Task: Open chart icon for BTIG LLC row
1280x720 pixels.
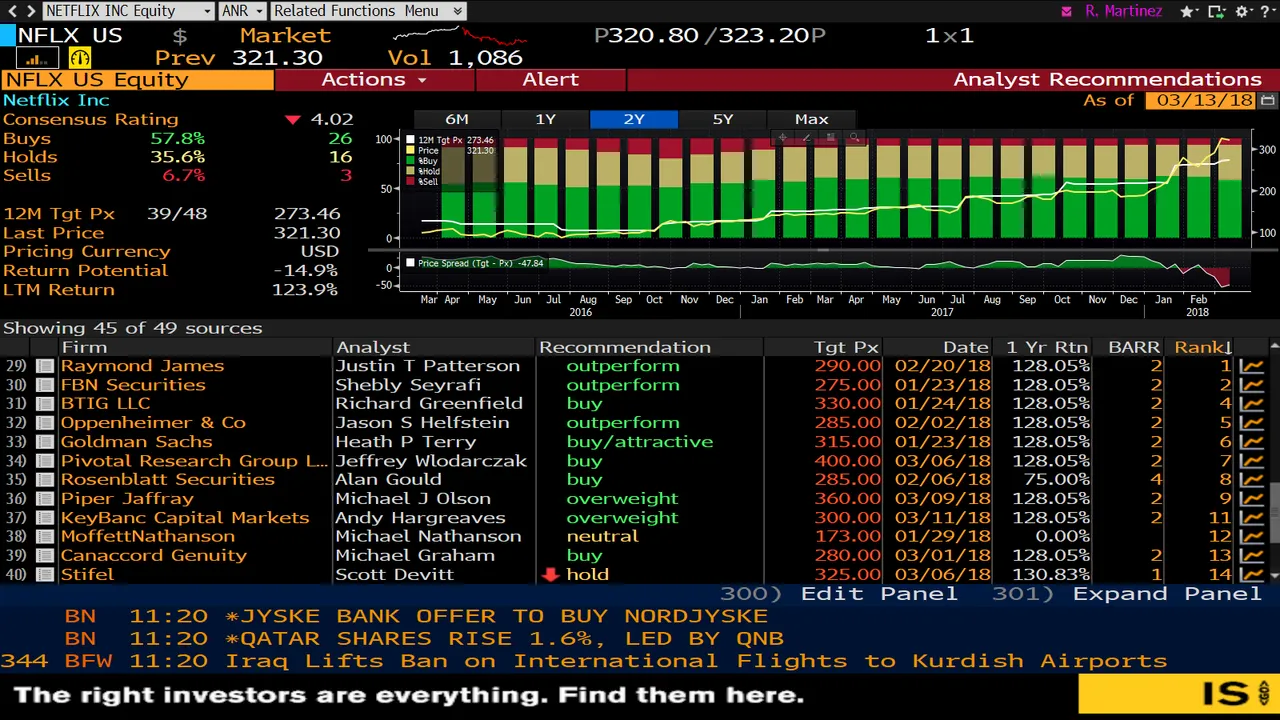Action: point(1250,404)
